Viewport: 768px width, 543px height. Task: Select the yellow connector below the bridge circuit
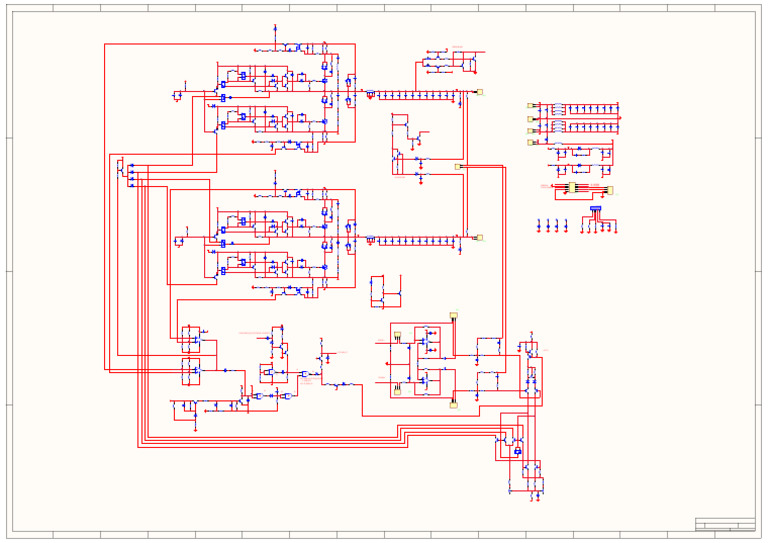(x=454, y=405)
